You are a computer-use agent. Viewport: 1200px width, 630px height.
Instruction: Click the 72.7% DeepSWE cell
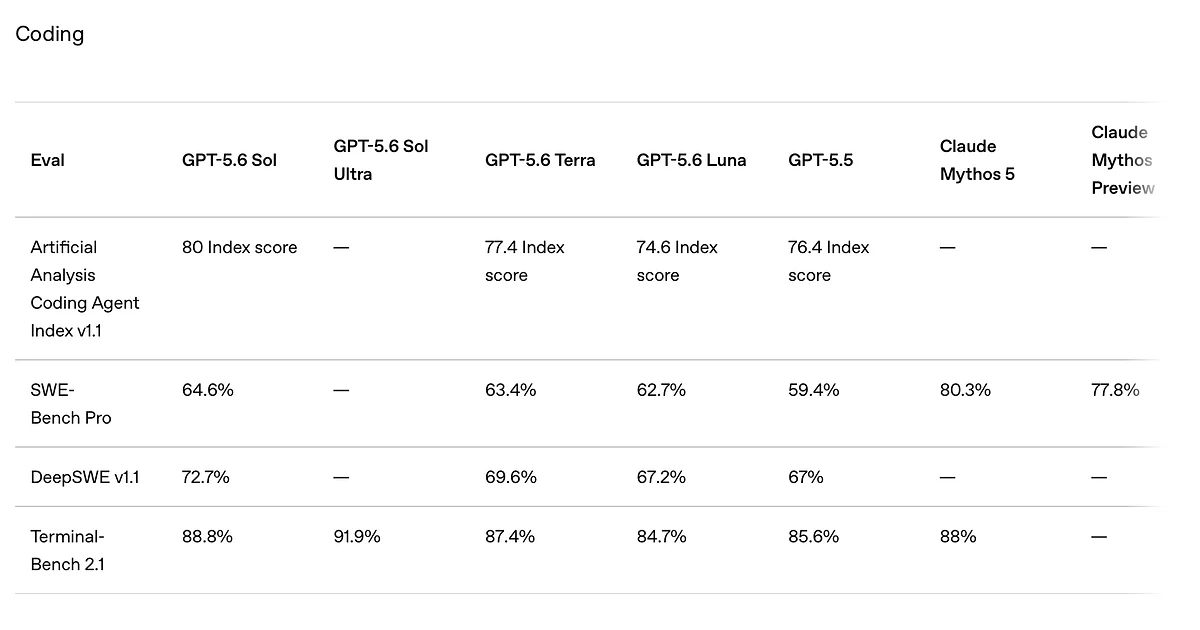[206, 477]
